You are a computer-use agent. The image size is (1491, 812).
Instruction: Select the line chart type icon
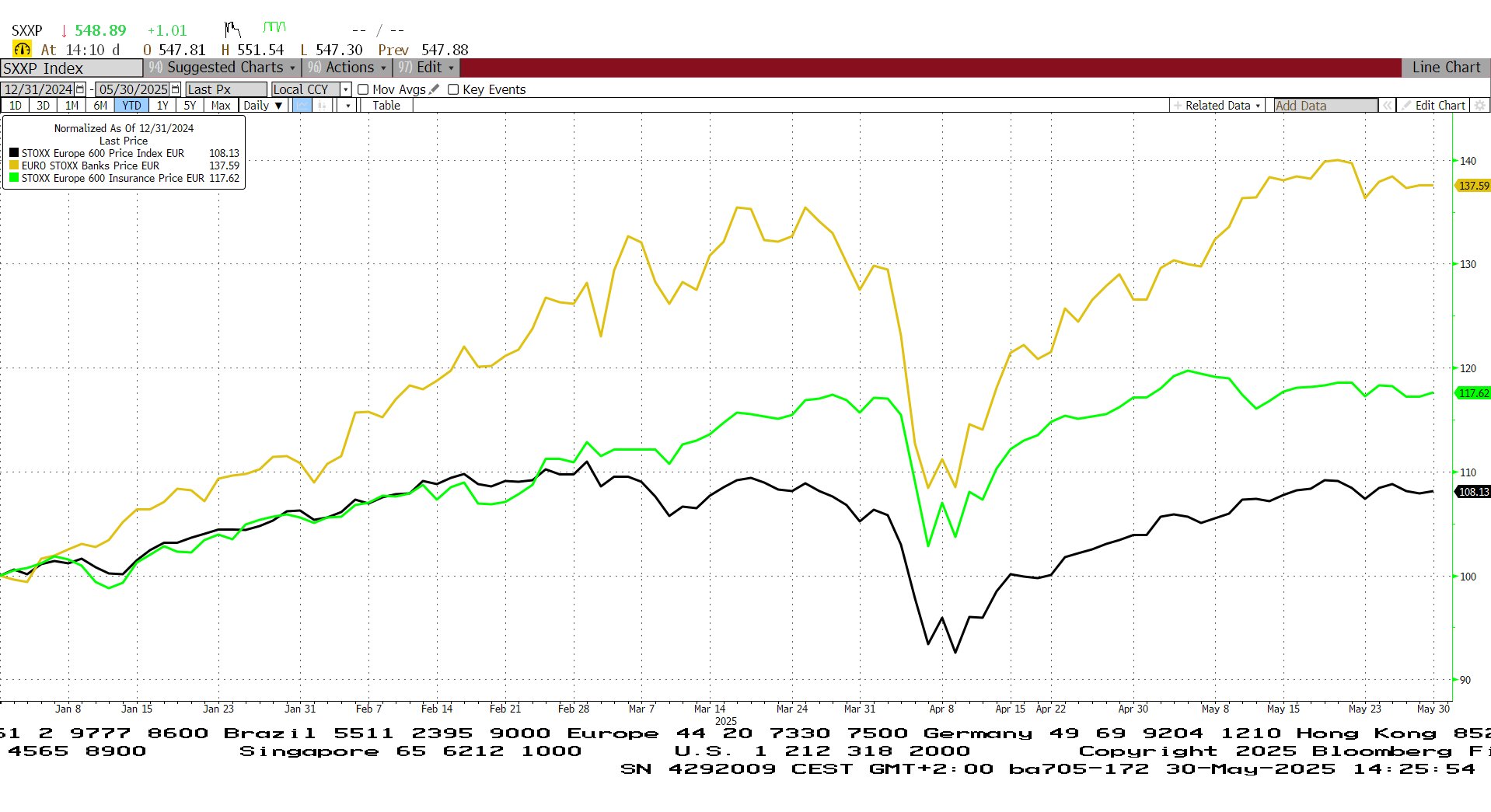pos(302,106)
